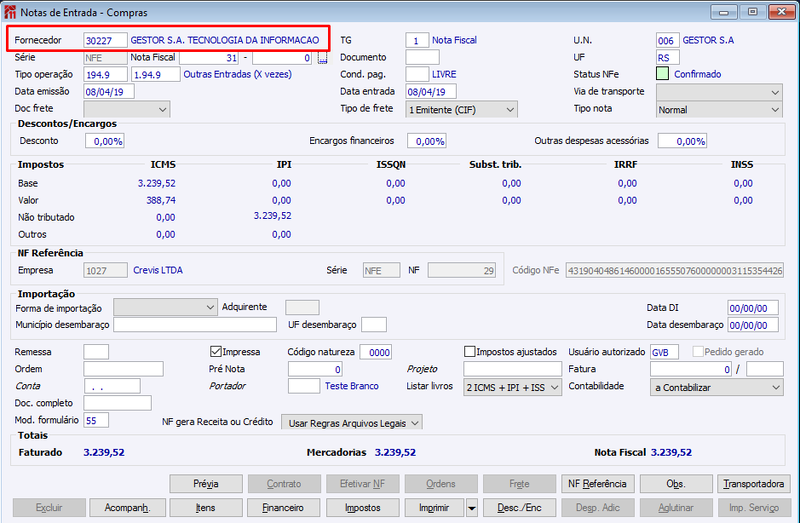Click the Data entrada date field
The width and height of the screenshot is (800, 523).
(x=431, y=91)
